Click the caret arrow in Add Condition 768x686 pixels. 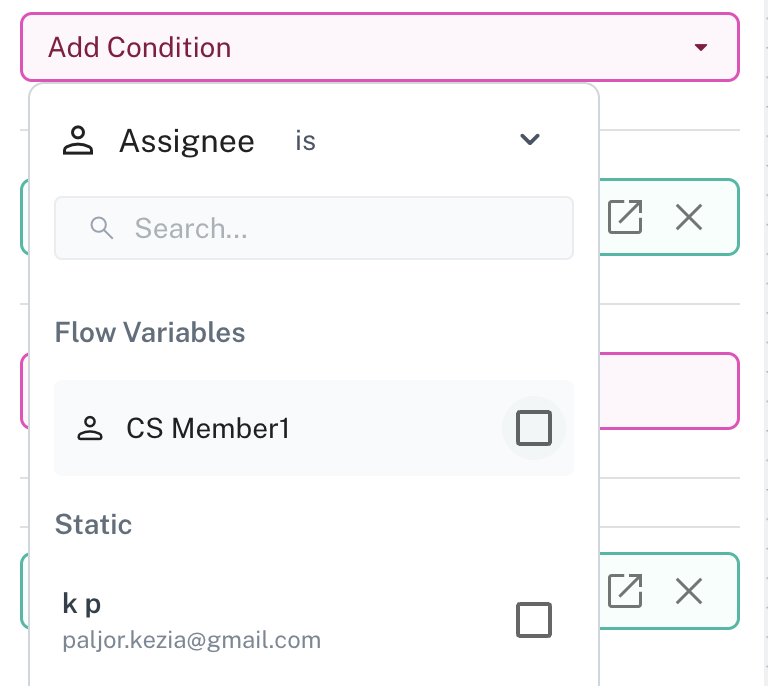701,47
